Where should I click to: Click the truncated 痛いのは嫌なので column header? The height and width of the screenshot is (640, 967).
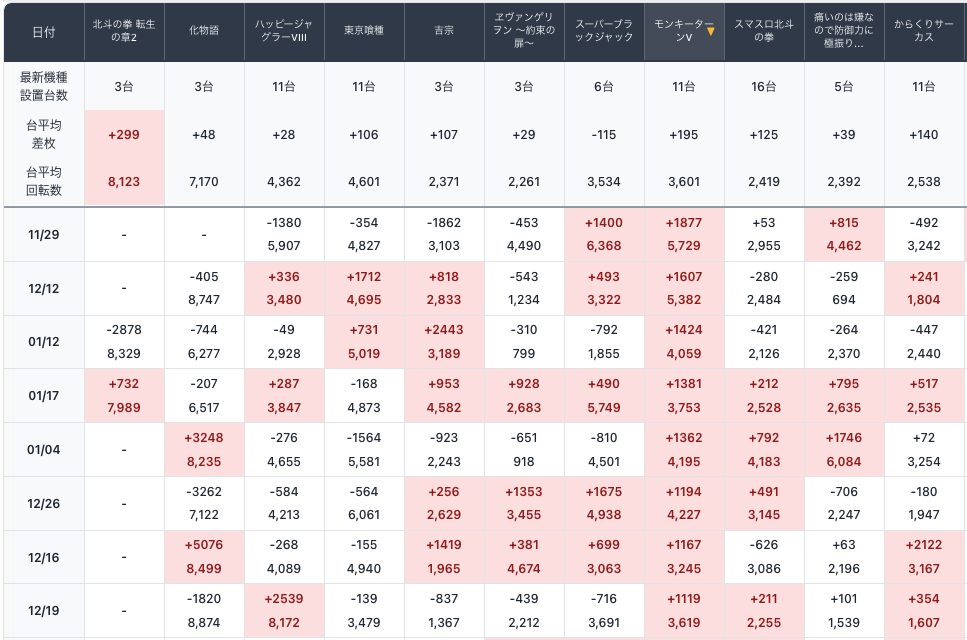(844, 31)
